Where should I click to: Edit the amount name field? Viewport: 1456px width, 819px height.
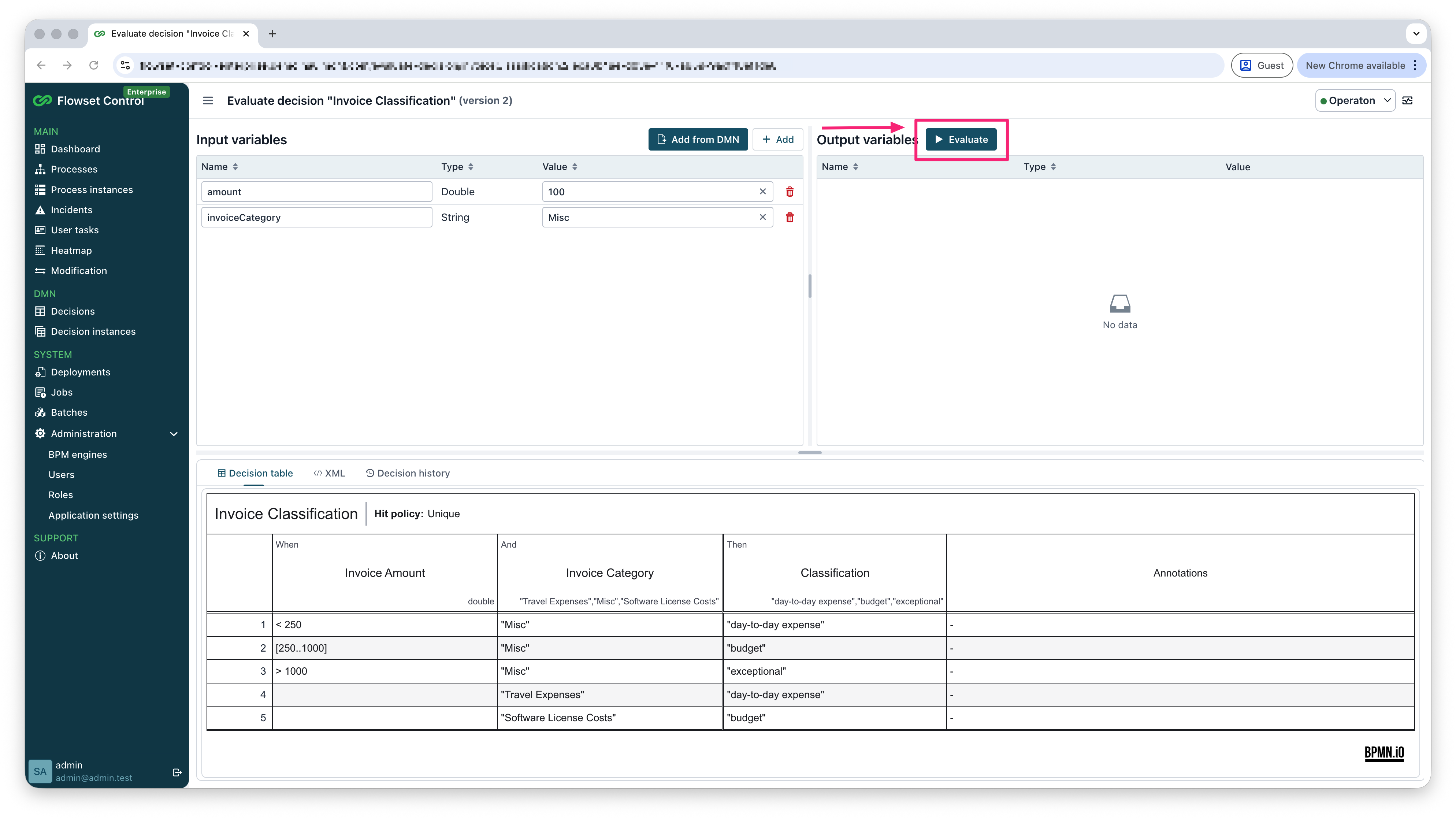pos(316,192)
